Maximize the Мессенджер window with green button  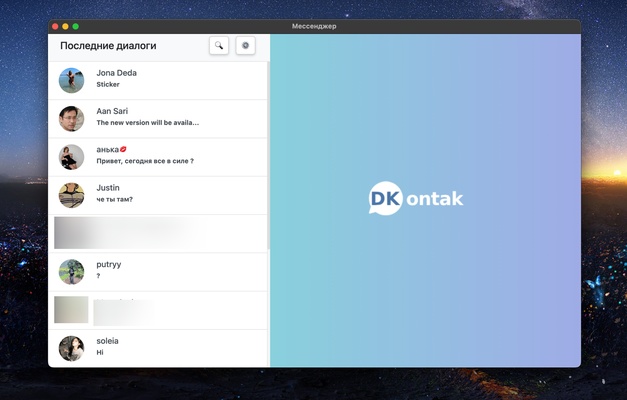pyautogui.click(x=76, y=26)
